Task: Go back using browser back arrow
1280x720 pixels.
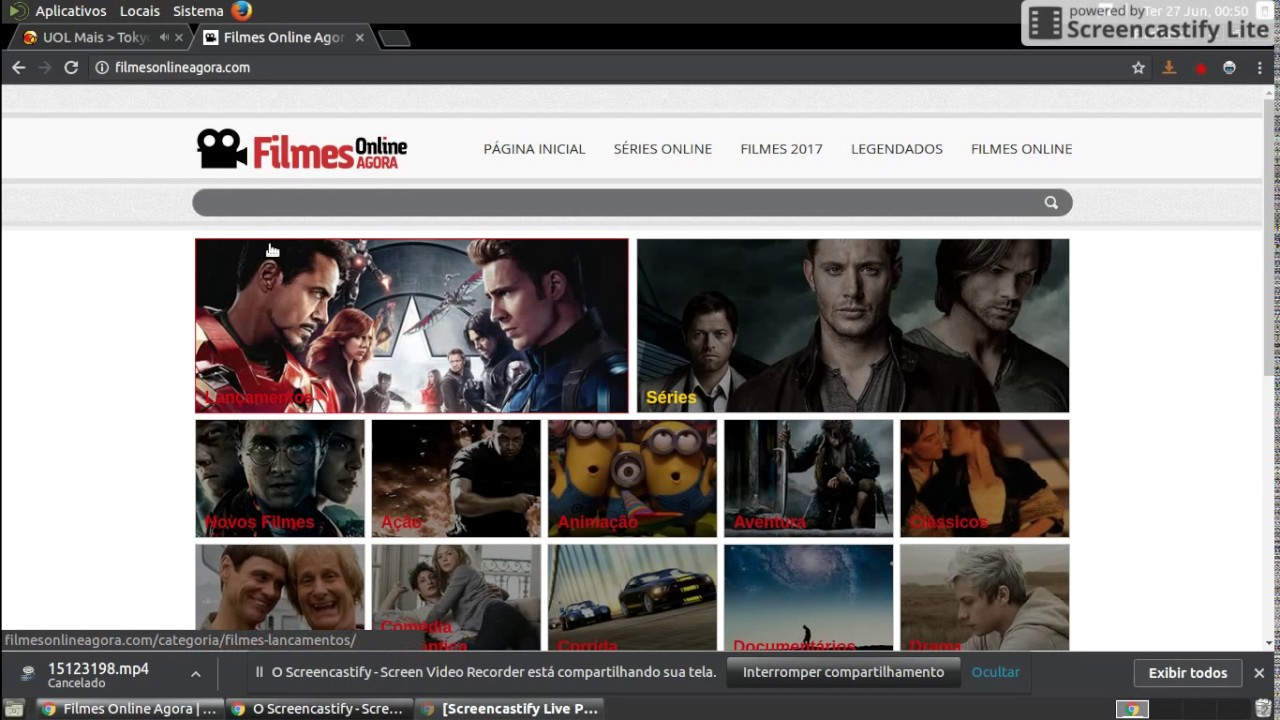Action: point(18,67)
